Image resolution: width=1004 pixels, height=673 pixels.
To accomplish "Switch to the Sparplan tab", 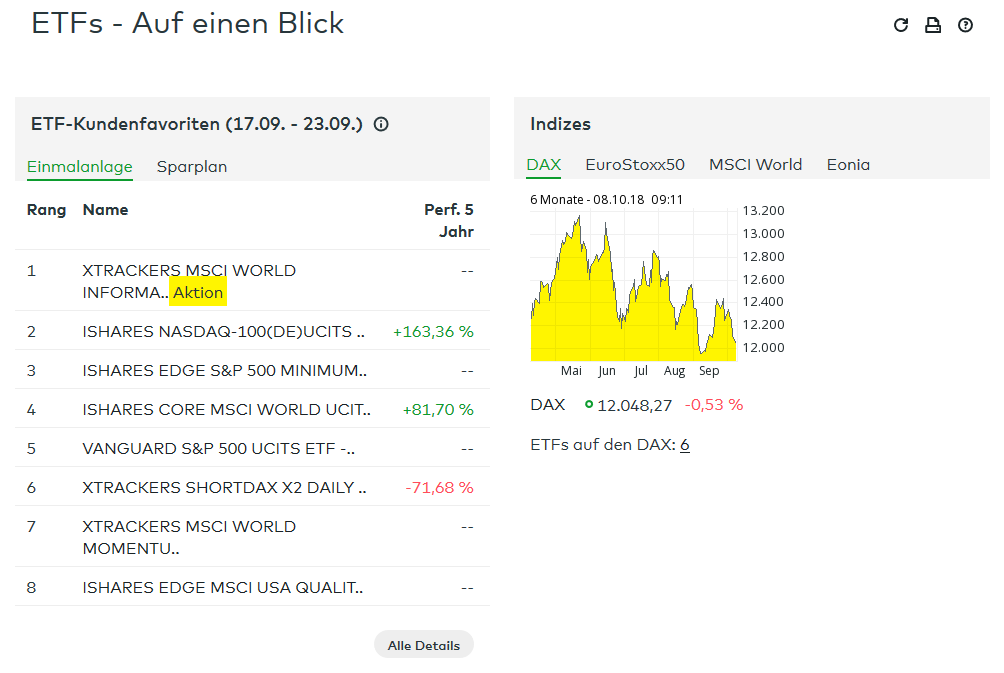I will (x=192, y=166).
